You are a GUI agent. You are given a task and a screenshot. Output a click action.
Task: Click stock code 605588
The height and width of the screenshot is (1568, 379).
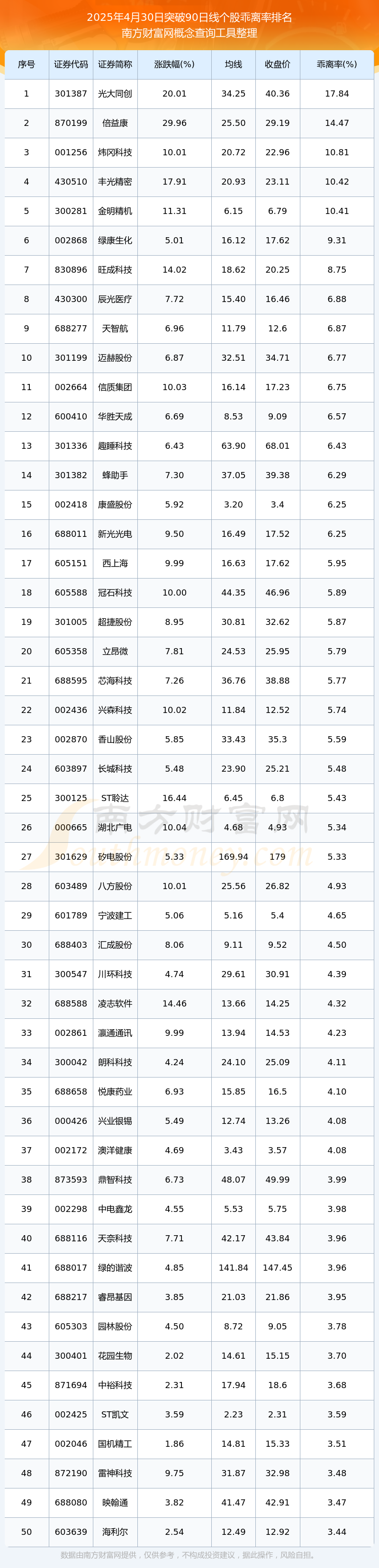pos(71,592)
